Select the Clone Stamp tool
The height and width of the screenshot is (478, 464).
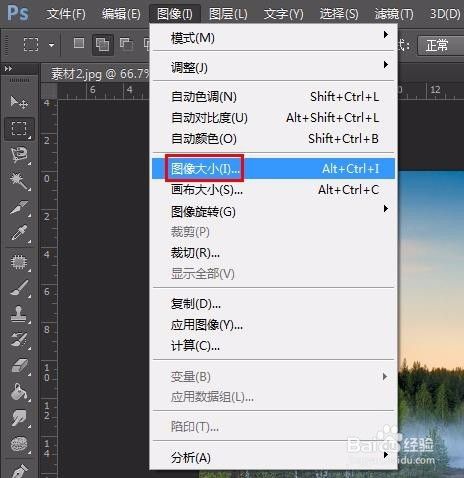(19, 314)
